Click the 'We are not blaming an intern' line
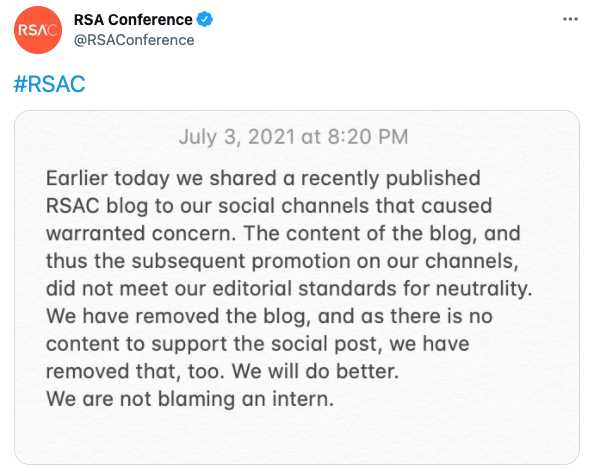This screenshot has height=472, width=594. point(190,399)
